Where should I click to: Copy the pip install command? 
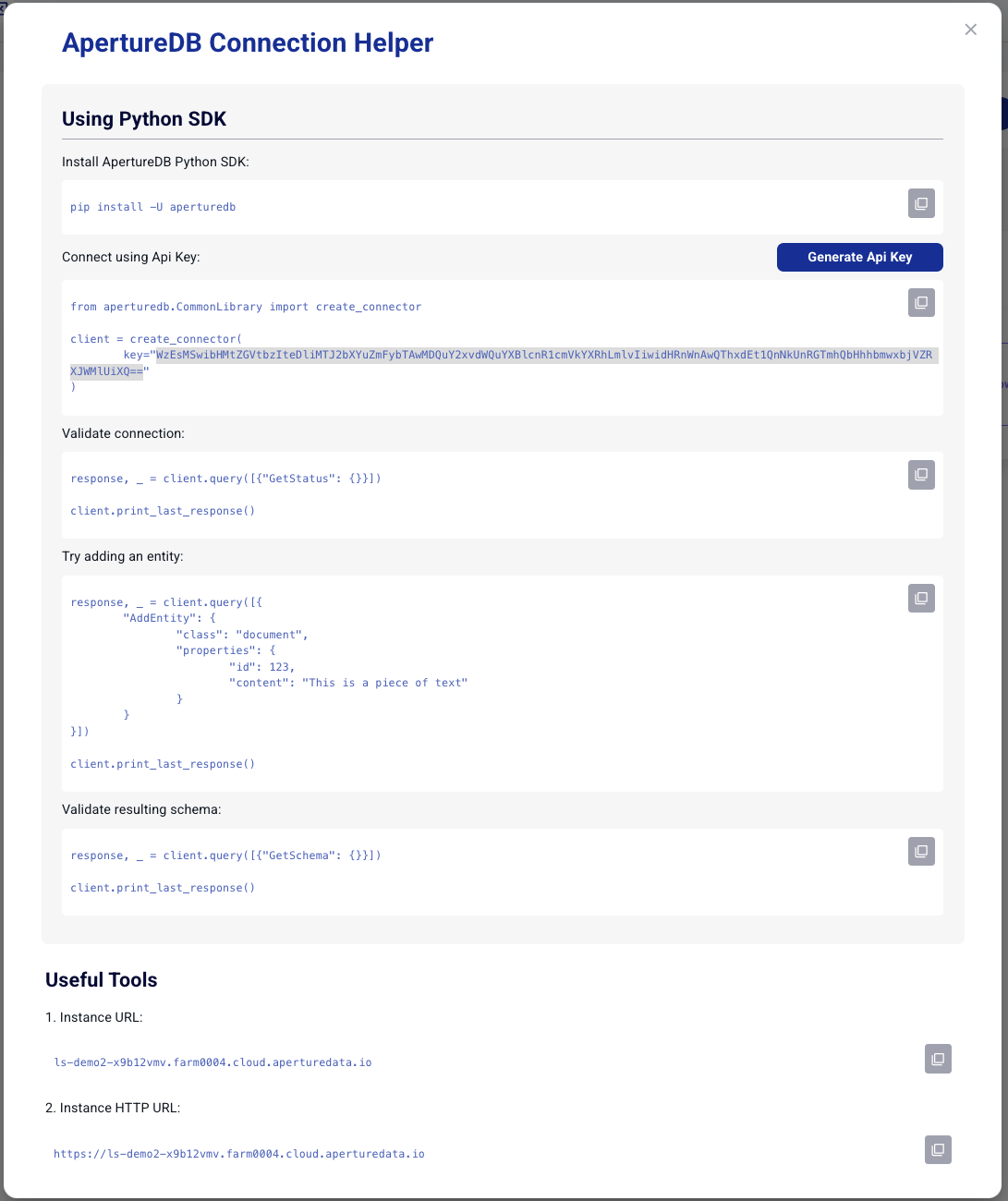click(x=921, y=203)
